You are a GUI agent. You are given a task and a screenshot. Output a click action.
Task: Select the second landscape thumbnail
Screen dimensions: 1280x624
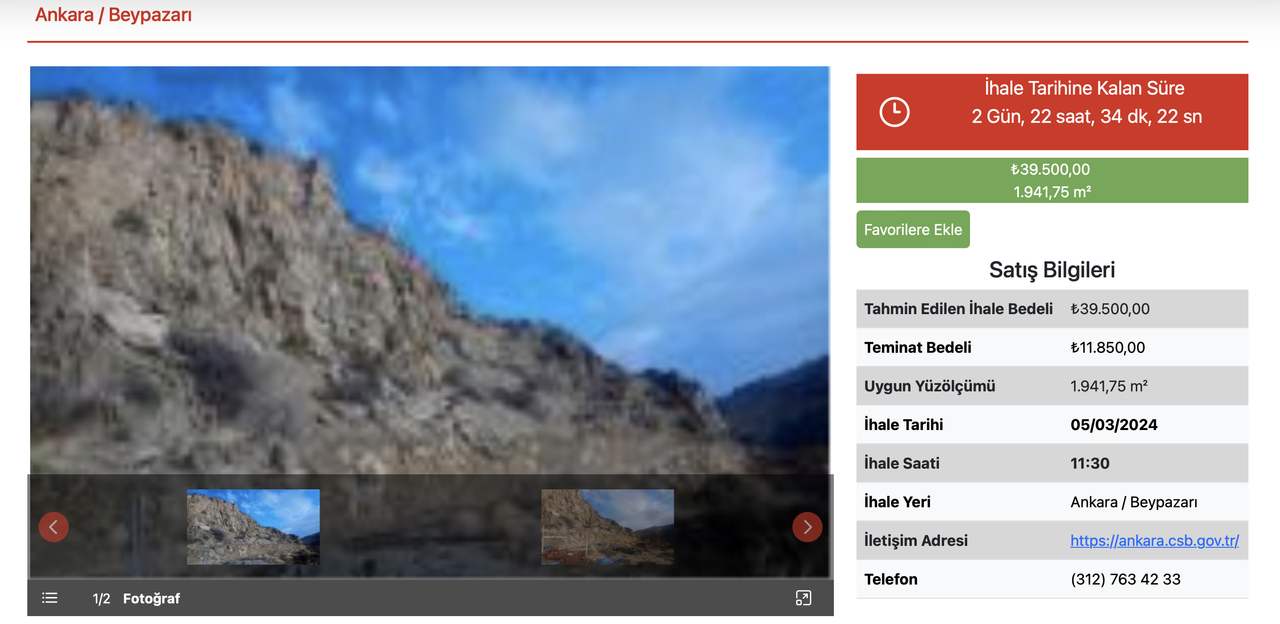[607, 527]
